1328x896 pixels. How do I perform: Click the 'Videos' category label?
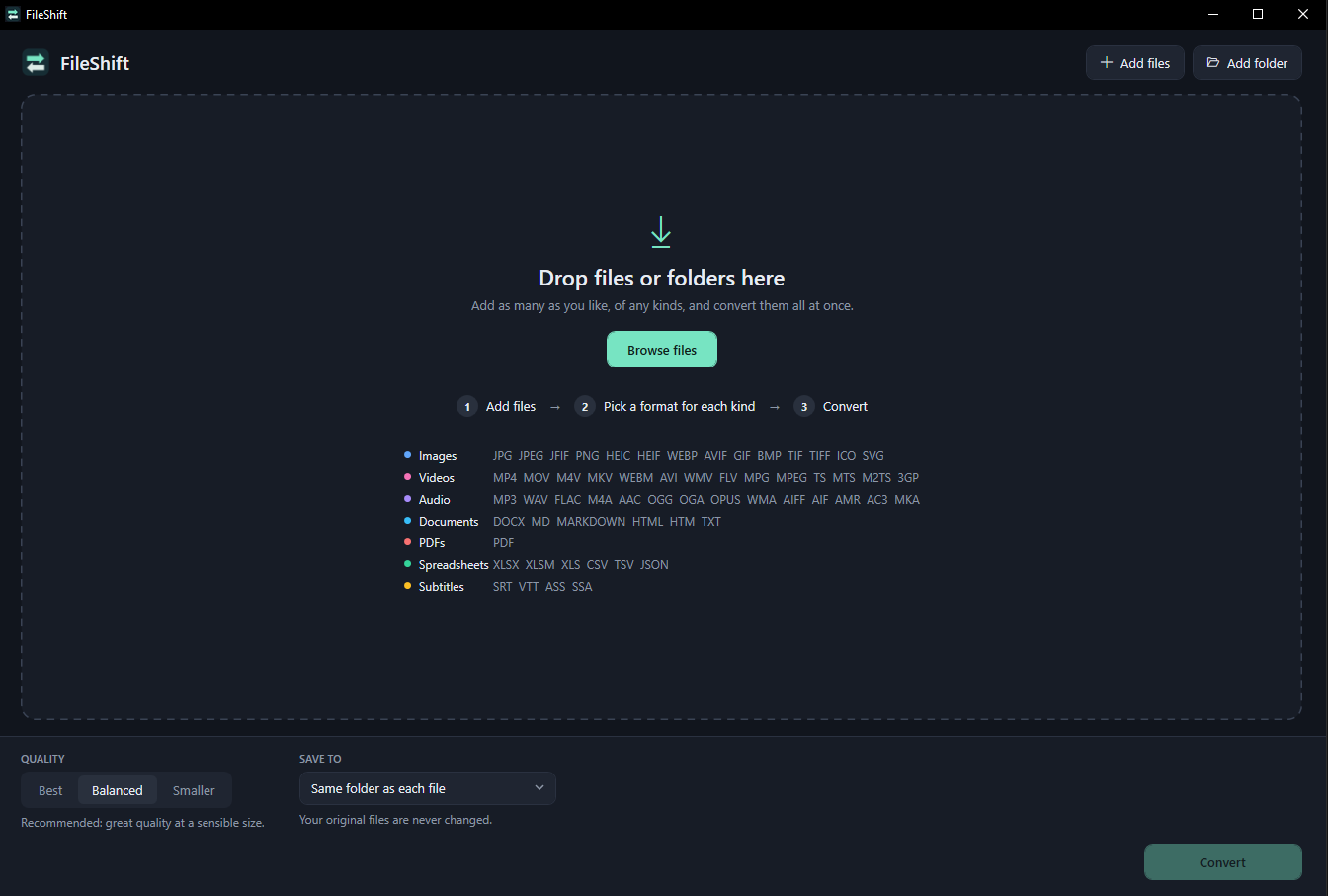[437, 478]
